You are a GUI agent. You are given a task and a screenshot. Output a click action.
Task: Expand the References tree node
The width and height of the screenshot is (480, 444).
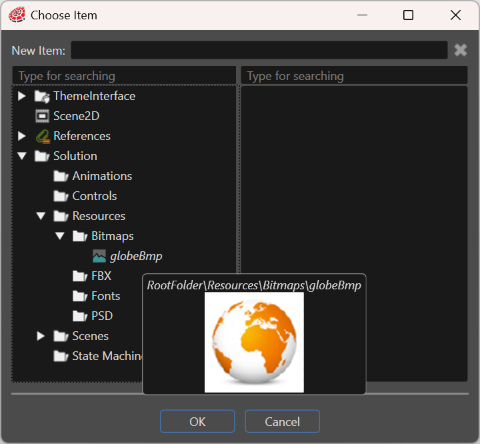(22, 136)
